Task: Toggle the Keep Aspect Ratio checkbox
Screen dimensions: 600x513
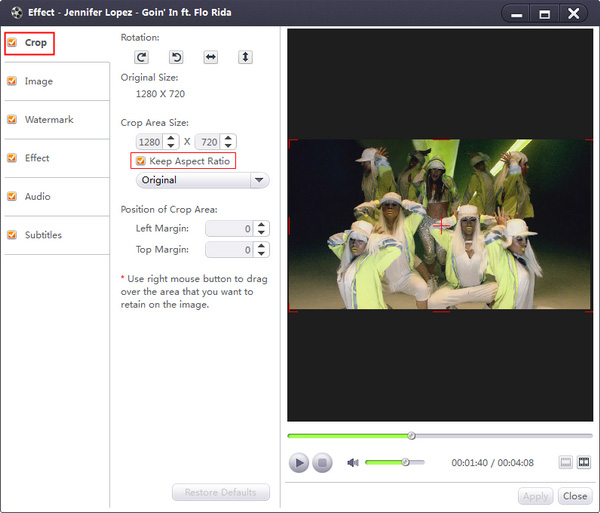Action: click(141, 161)
